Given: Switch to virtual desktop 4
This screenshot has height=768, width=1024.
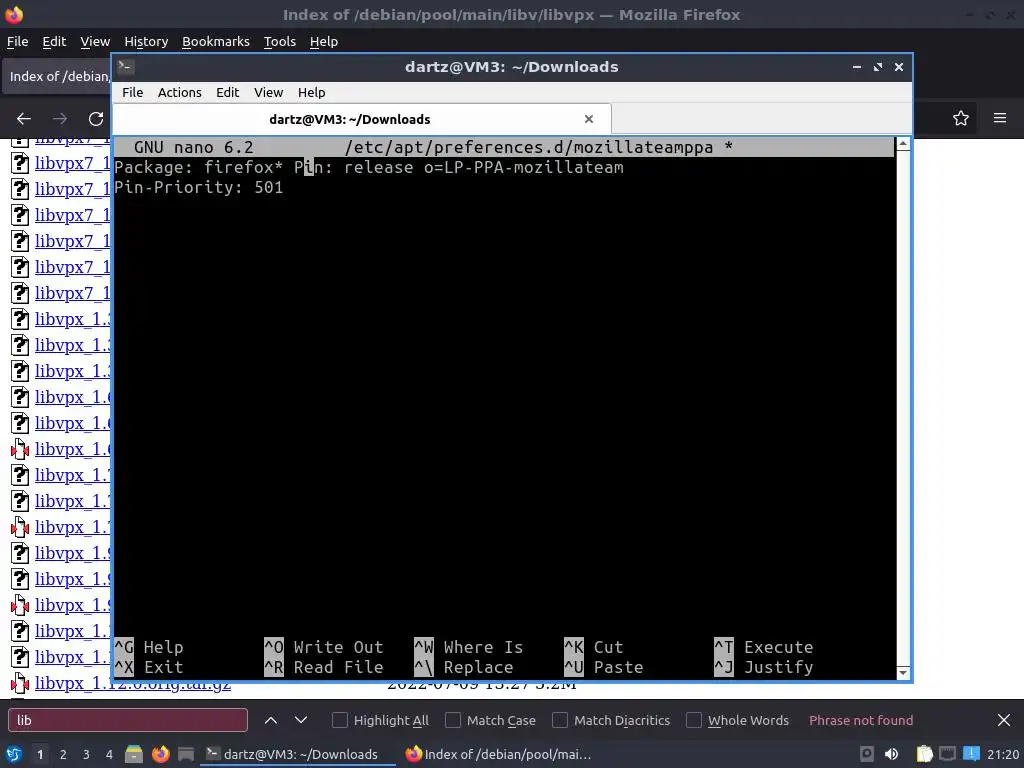Looking at the screenshot, I should click(x=109, y=754).
